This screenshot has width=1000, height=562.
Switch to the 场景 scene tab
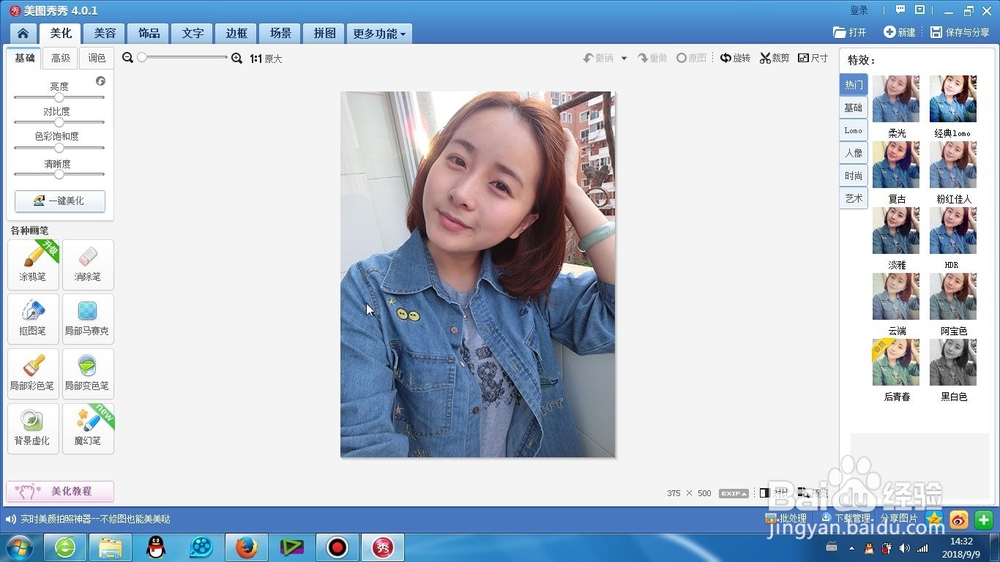pyautogui.click(x=280, y=33)
